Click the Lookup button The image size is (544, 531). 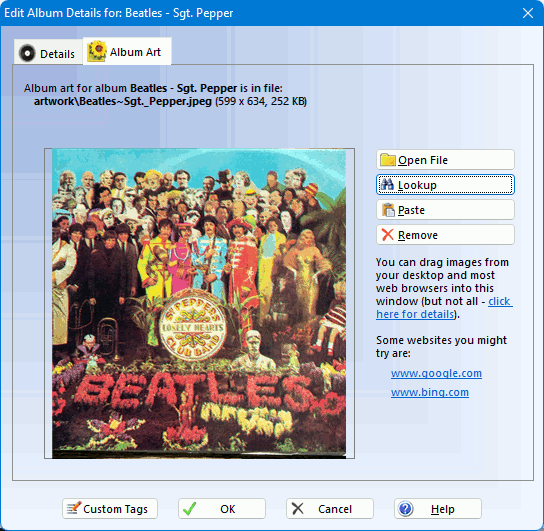(x=445, y=185)
